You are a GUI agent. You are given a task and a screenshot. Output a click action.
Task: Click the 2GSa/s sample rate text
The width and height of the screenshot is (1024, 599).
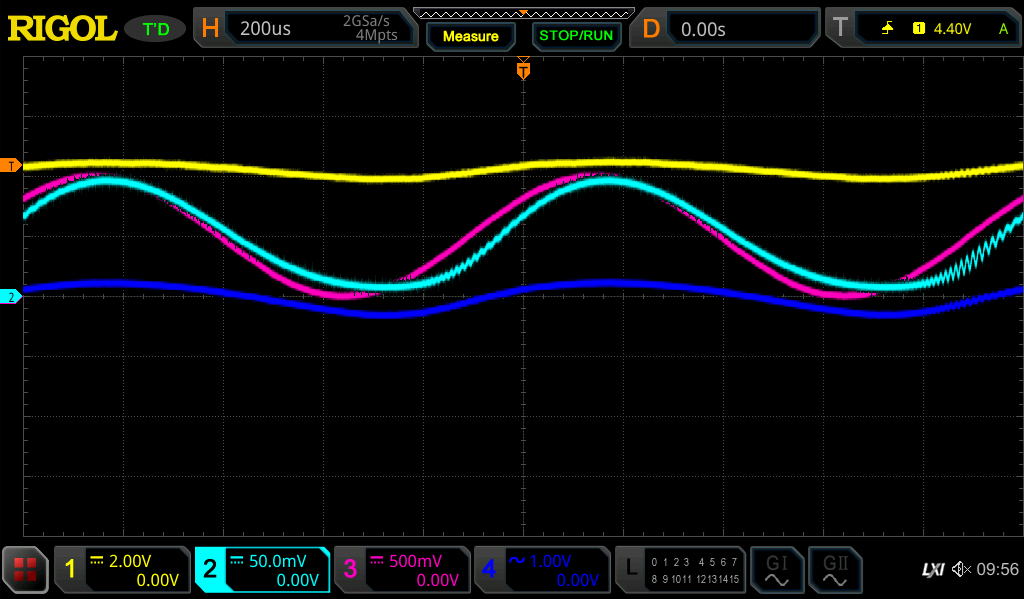366,21
